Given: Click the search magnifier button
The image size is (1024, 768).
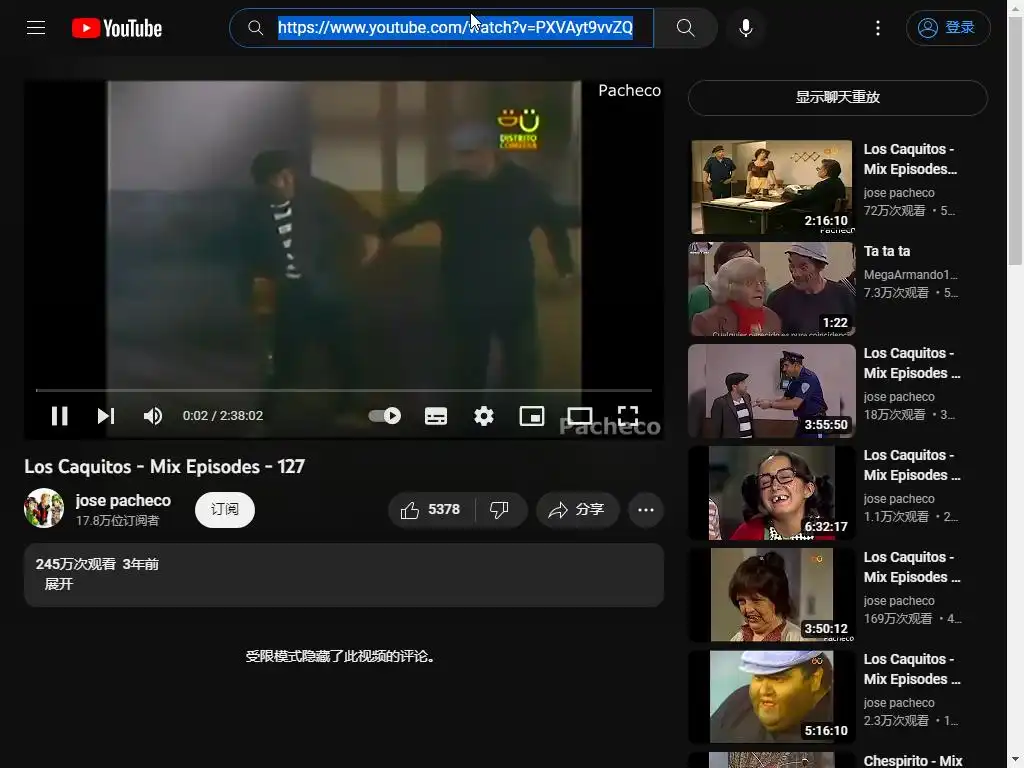Looking at the screenshot, I should [685, 27].
